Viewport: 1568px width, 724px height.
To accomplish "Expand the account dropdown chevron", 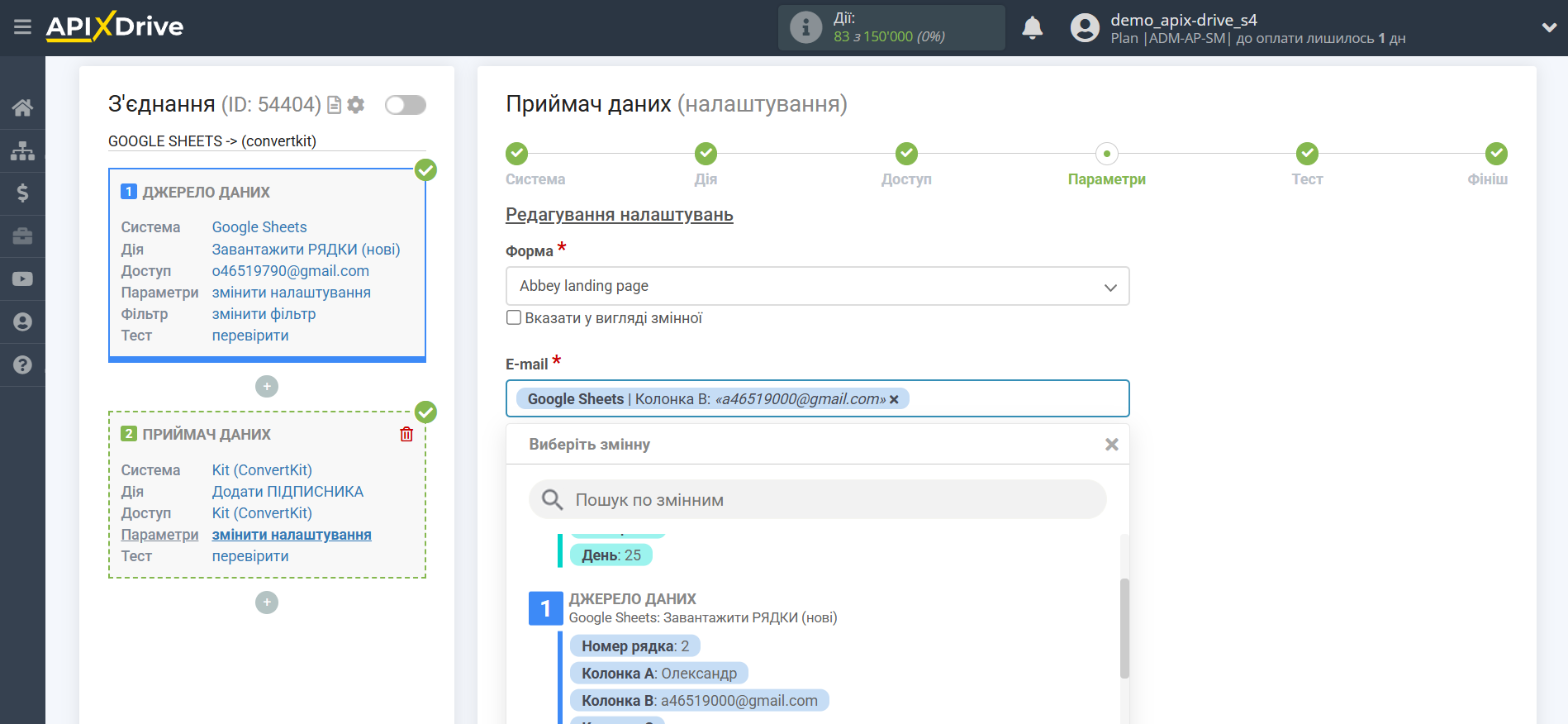I will tap(1549, 27).
